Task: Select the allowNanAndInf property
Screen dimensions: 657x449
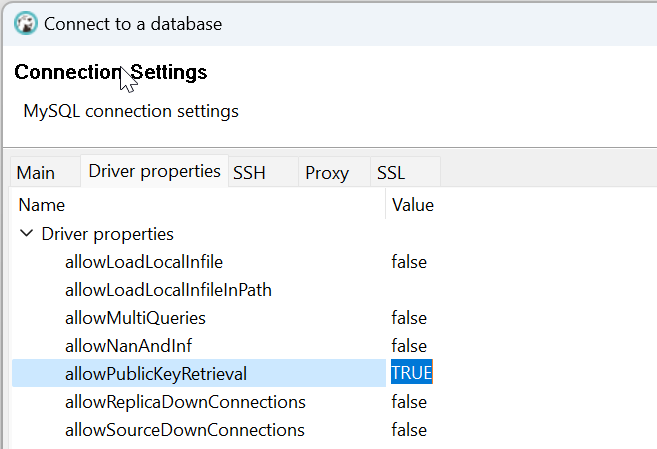Action: [x=127, y=346]
